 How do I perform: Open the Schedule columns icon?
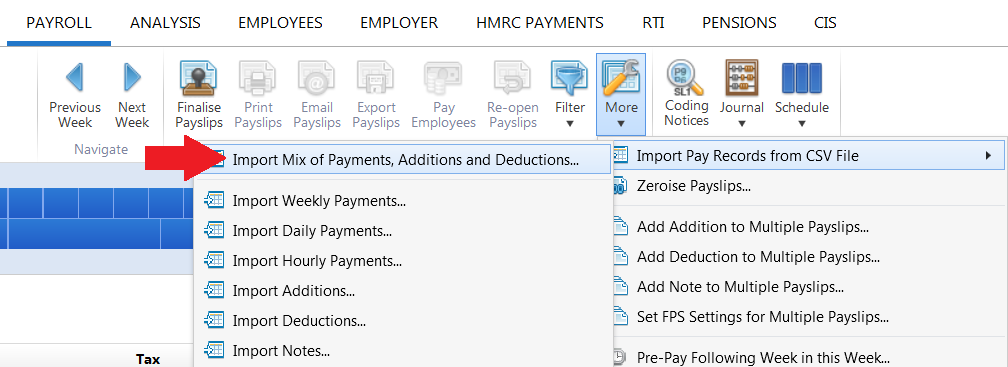pos(802,78)
